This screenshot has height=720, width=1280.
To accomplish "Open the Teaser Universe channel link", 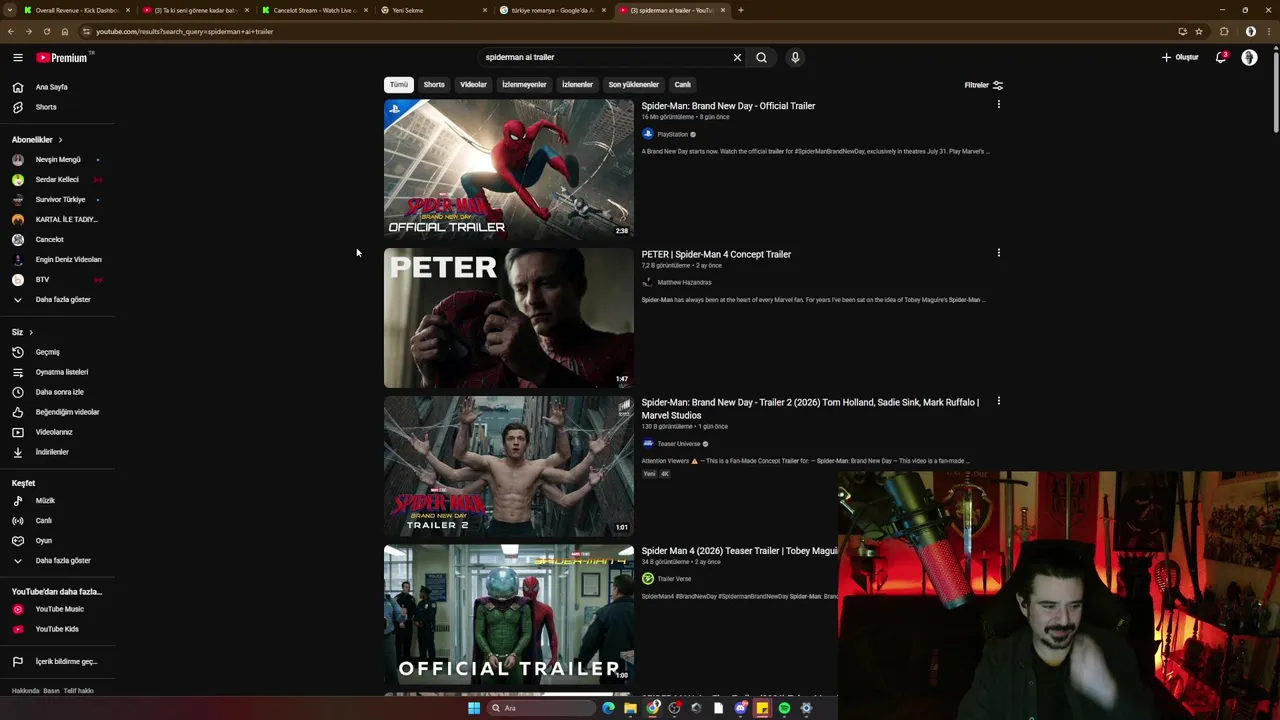I will pyautogui.click(x=678, y=444).
